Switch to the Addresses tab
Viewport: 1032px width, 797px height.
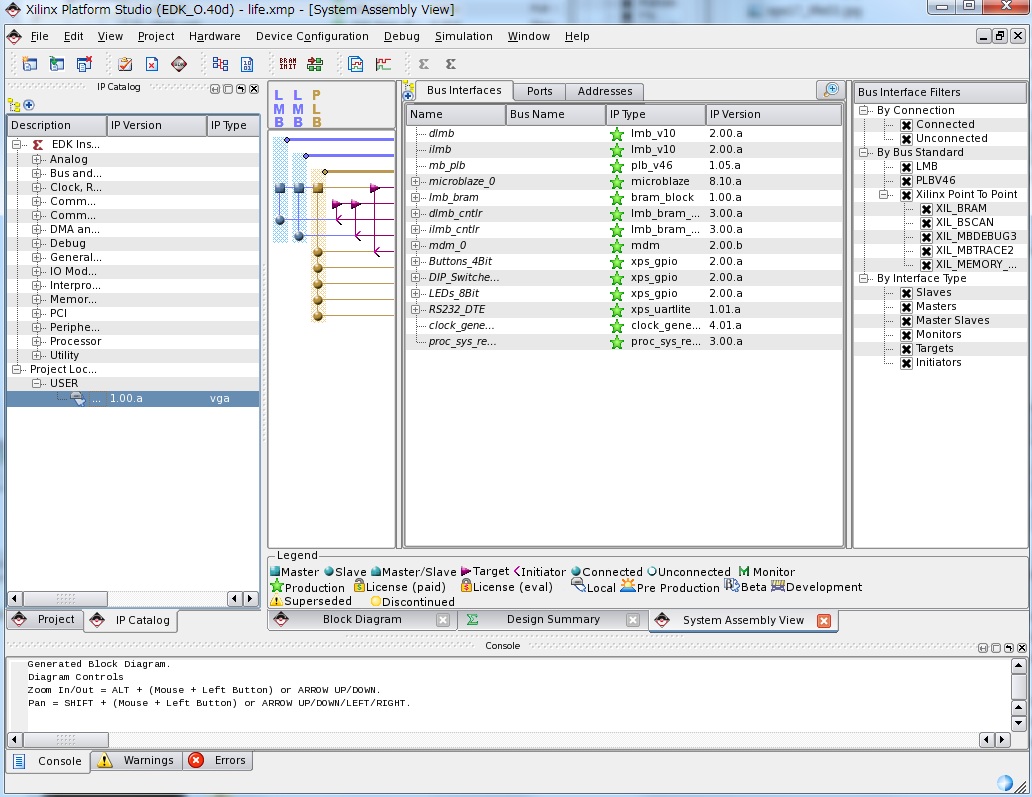tap(605, 91)
